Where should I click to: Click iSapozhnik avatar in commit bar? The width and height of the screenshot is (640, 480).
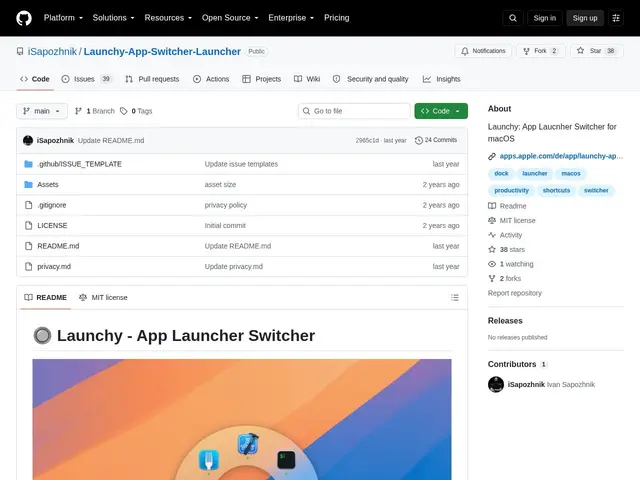(28, 140)
